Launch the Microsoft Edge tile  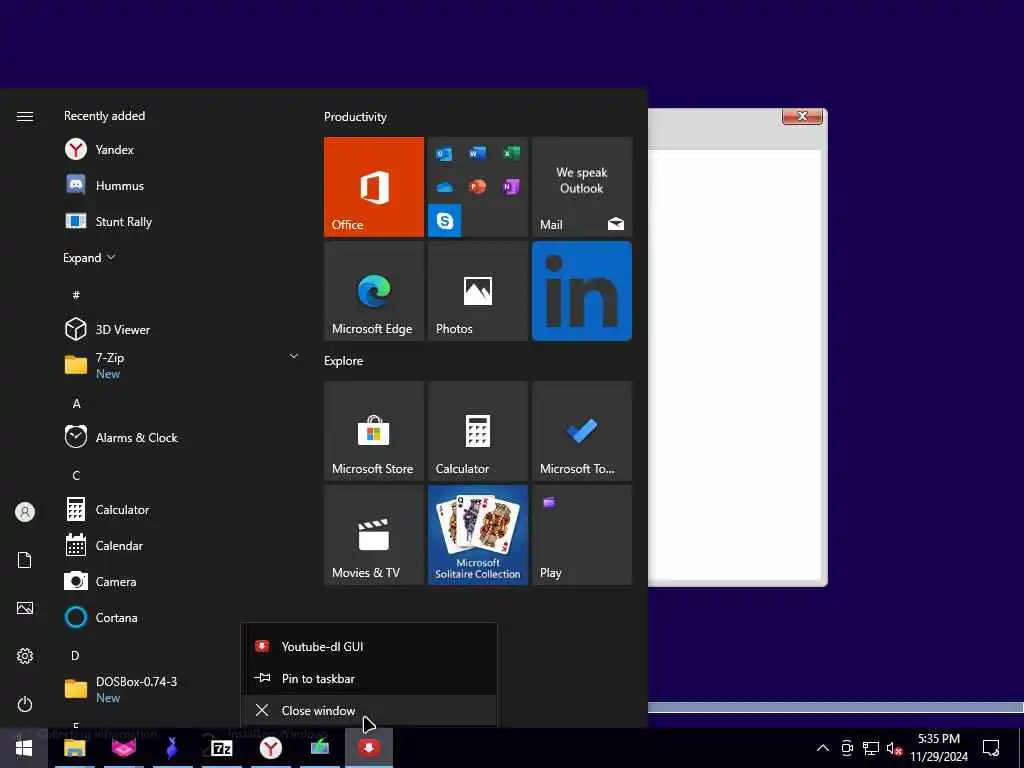pyautogui.click(x=374, y=291)
